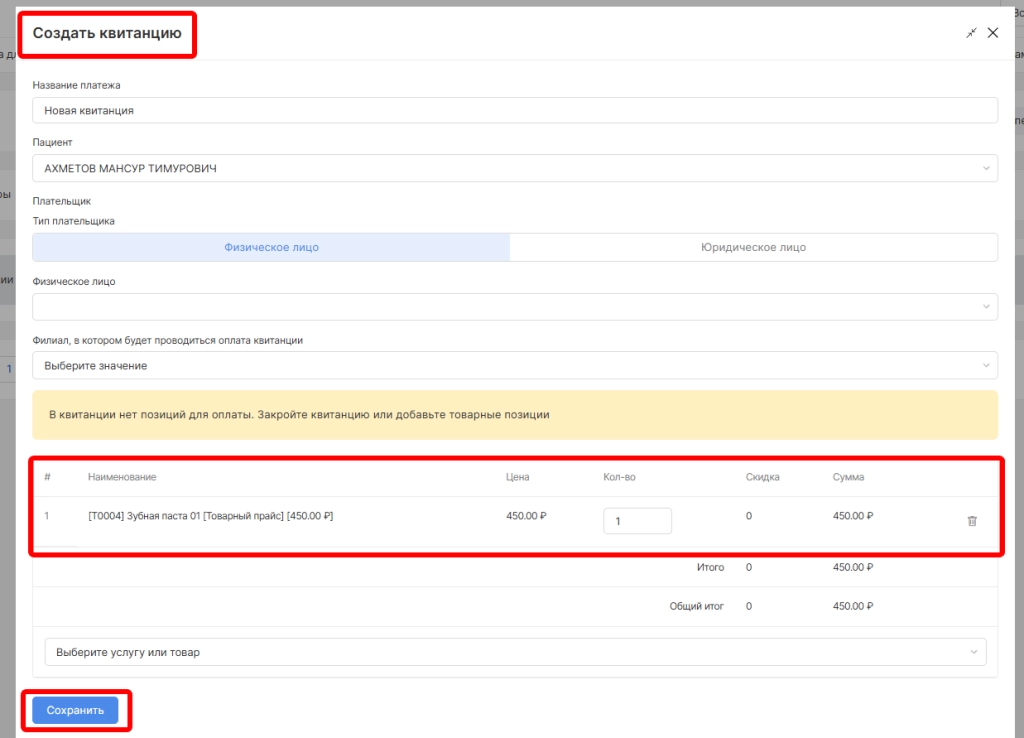This screenshot has width=1024, height=738.
Task: Click the Скидка column header
Action: point(762,477)
